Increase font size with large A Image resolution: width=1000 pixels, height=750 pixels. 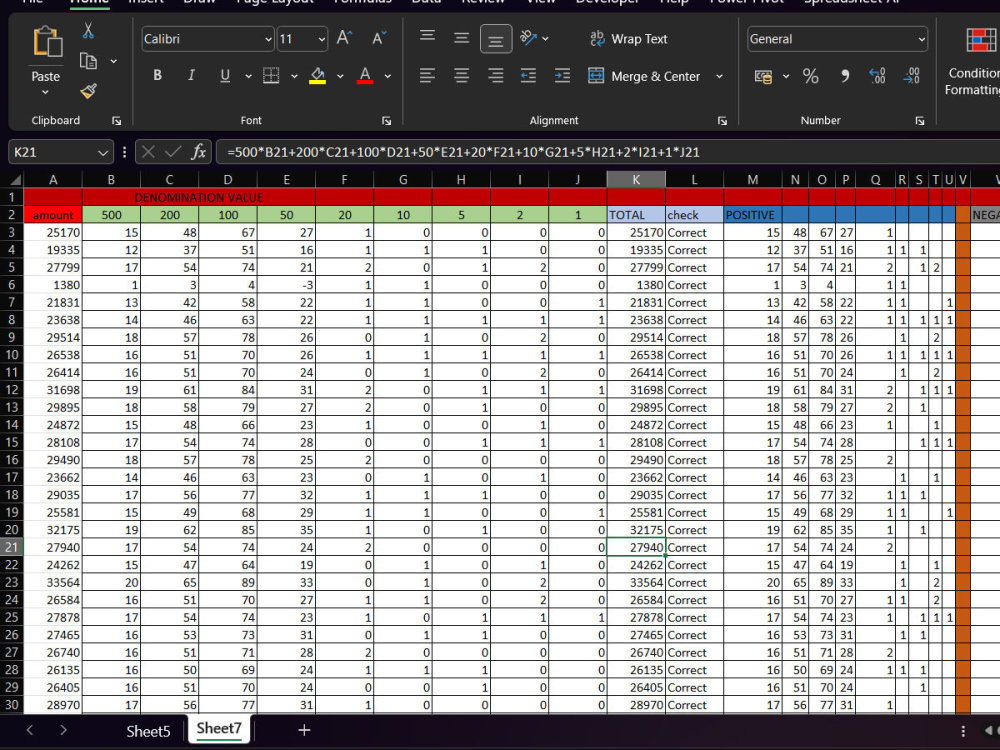coord(344,38)
